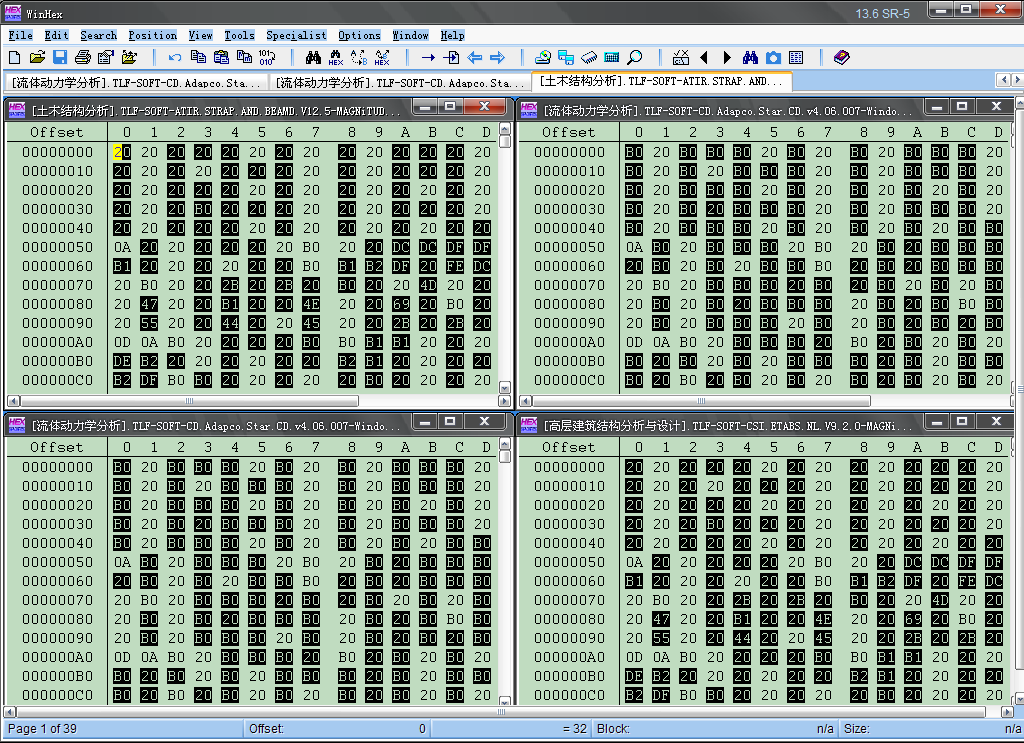Screen dimensions: 1024x743
Task: Click the black left triangle toolbar icon
Action: coord(704,57)
